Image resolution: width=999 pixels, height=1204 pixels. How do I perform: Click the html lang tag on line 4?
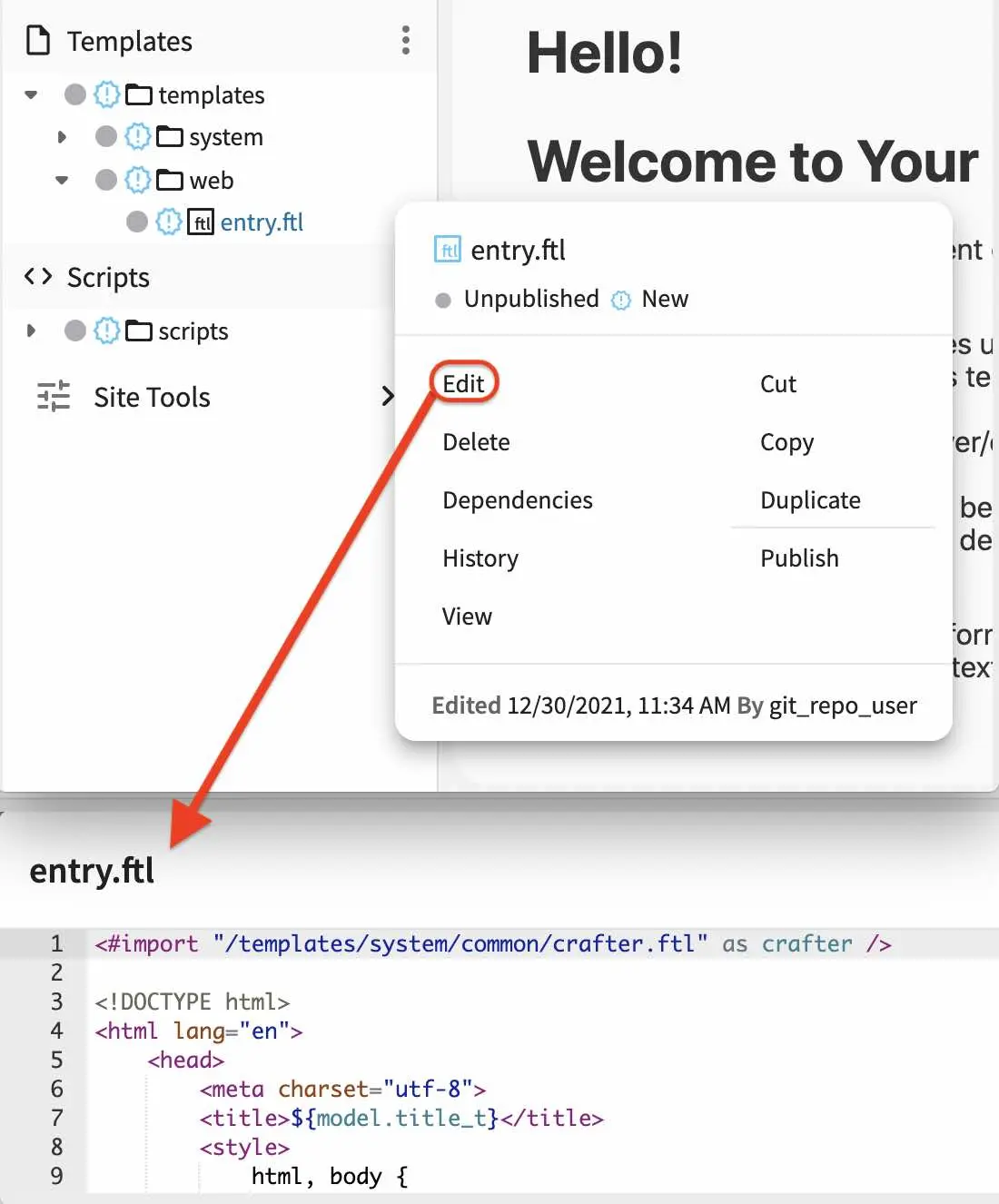click(x=199, y=1031)
